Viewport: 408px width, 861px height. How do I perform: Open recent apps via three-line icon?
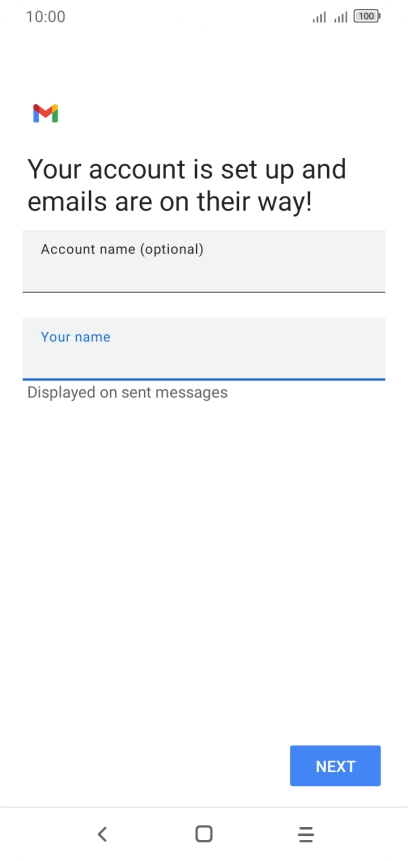coord(306,834)
